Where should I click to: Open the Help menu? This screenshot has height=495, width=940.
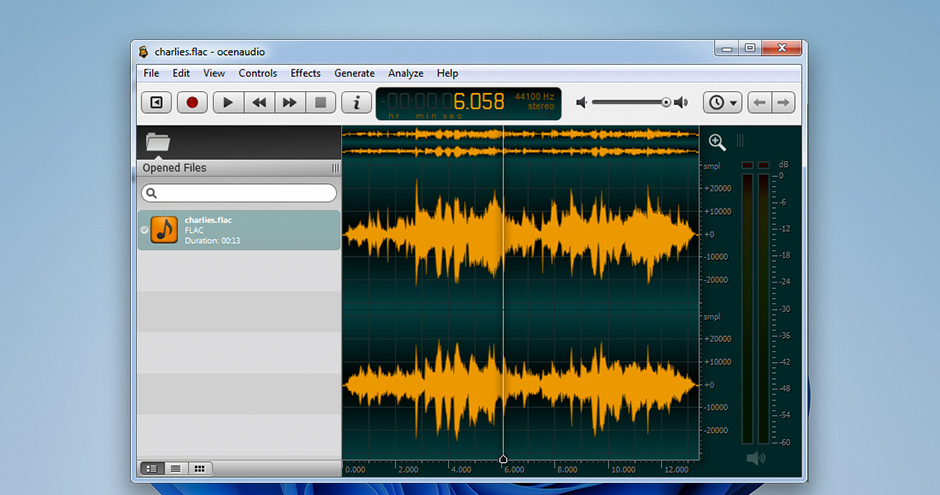click(x=447, y=73)
